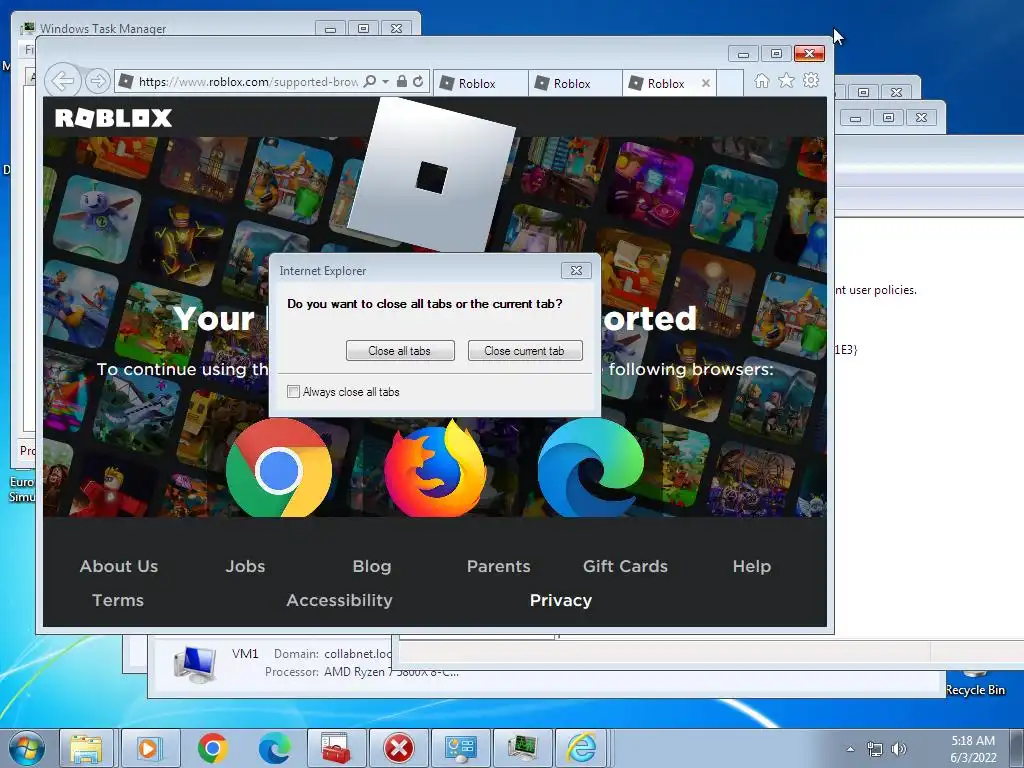Image resolution: width=1024 pixels, height=768 pixels.
Task: Open the Terms footer link
Action: tap(118, 600)
